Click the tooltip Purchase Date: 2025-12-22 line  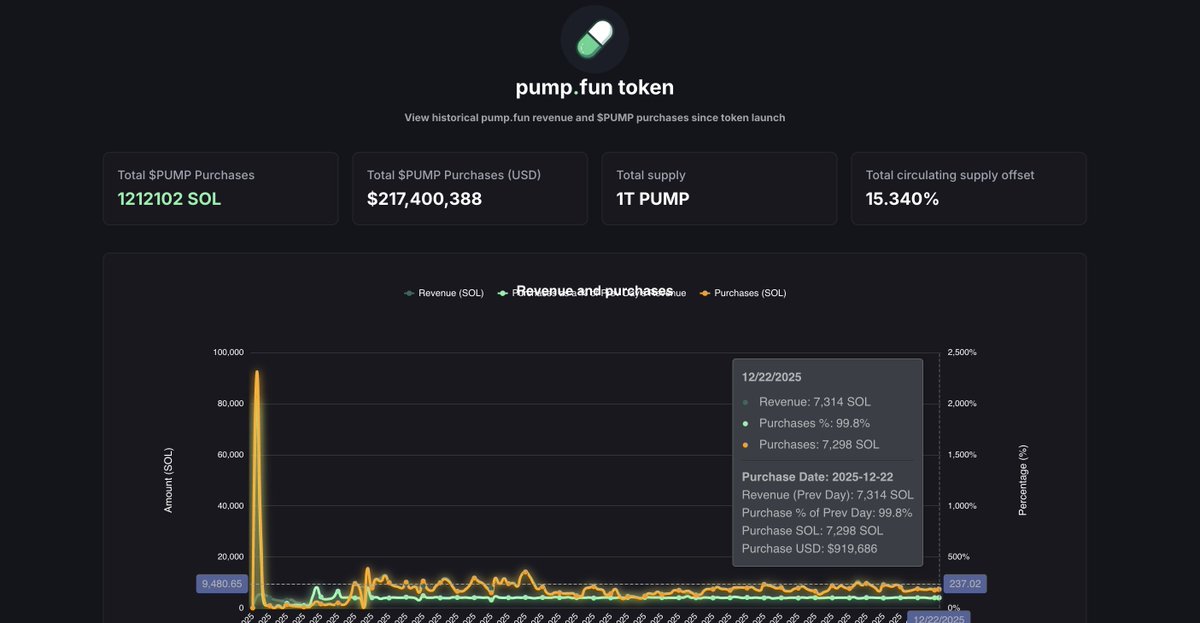(818, 477)
